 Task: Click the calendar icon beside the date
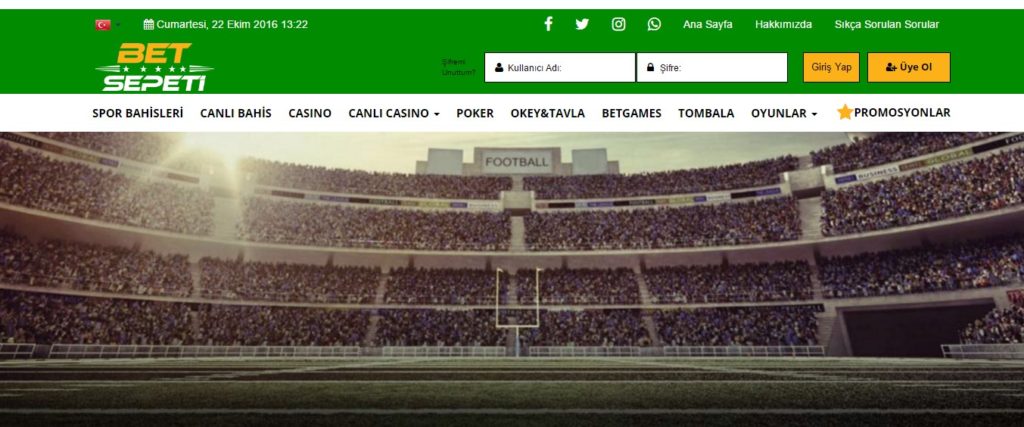[x=149, y=25]
